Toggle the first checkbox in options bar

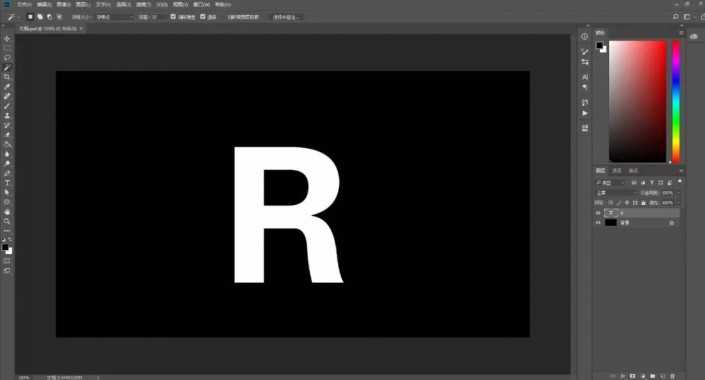tap(173, 17)
